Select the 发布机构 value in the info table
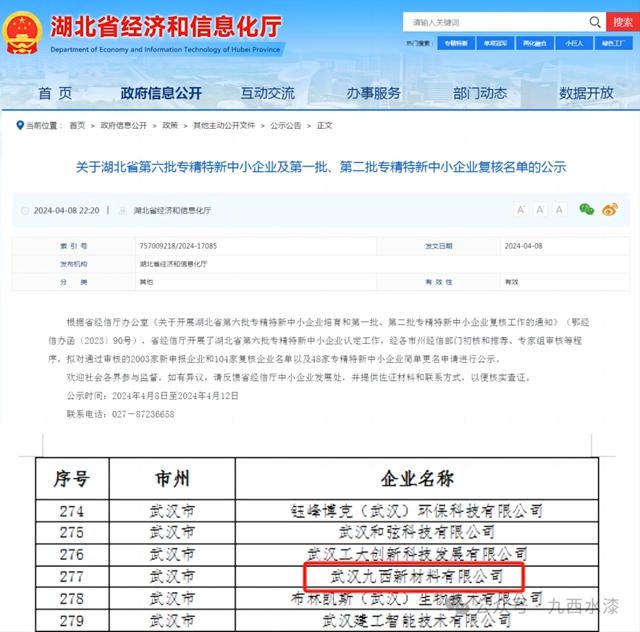Viewport: 640px width, 632px height. (173, 264)
